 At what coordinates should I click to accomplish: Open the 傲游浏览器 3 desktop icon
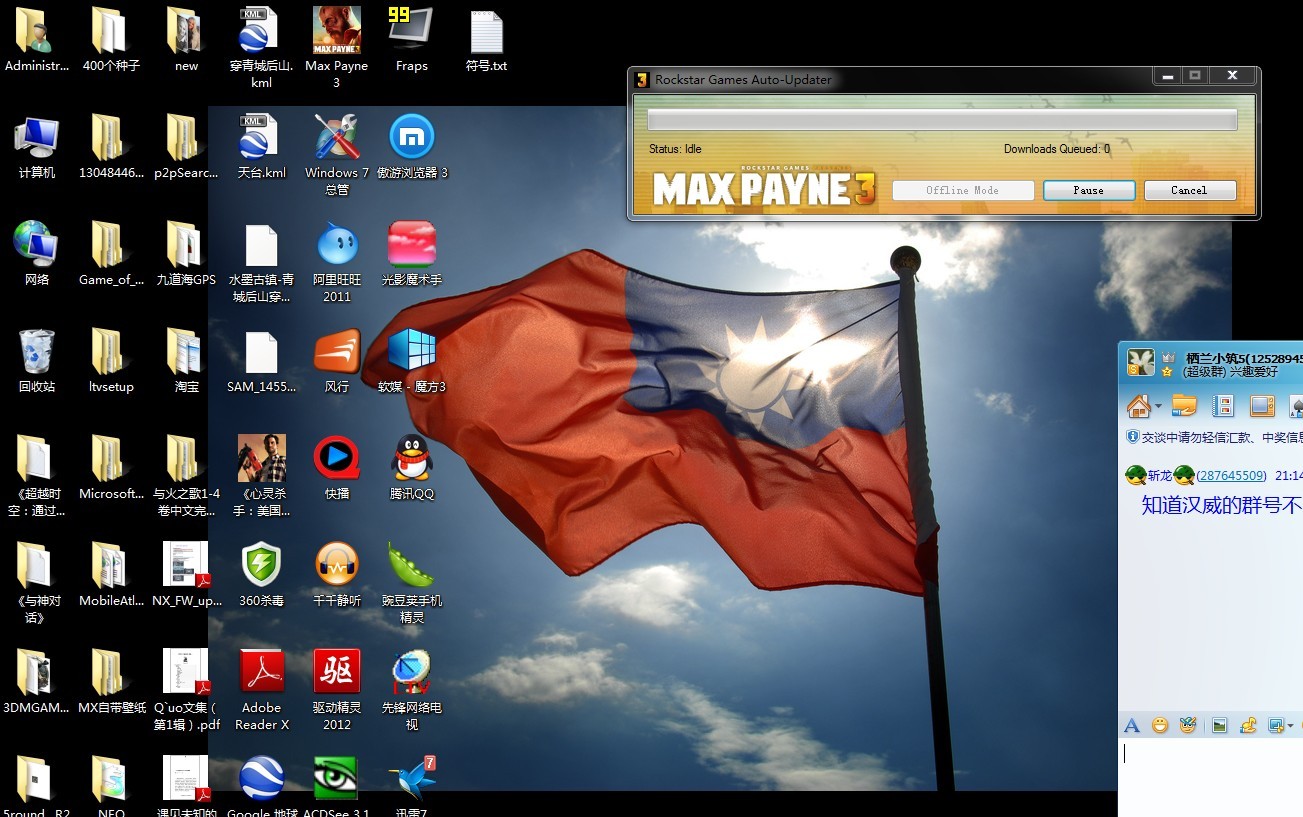coord(411,138)
